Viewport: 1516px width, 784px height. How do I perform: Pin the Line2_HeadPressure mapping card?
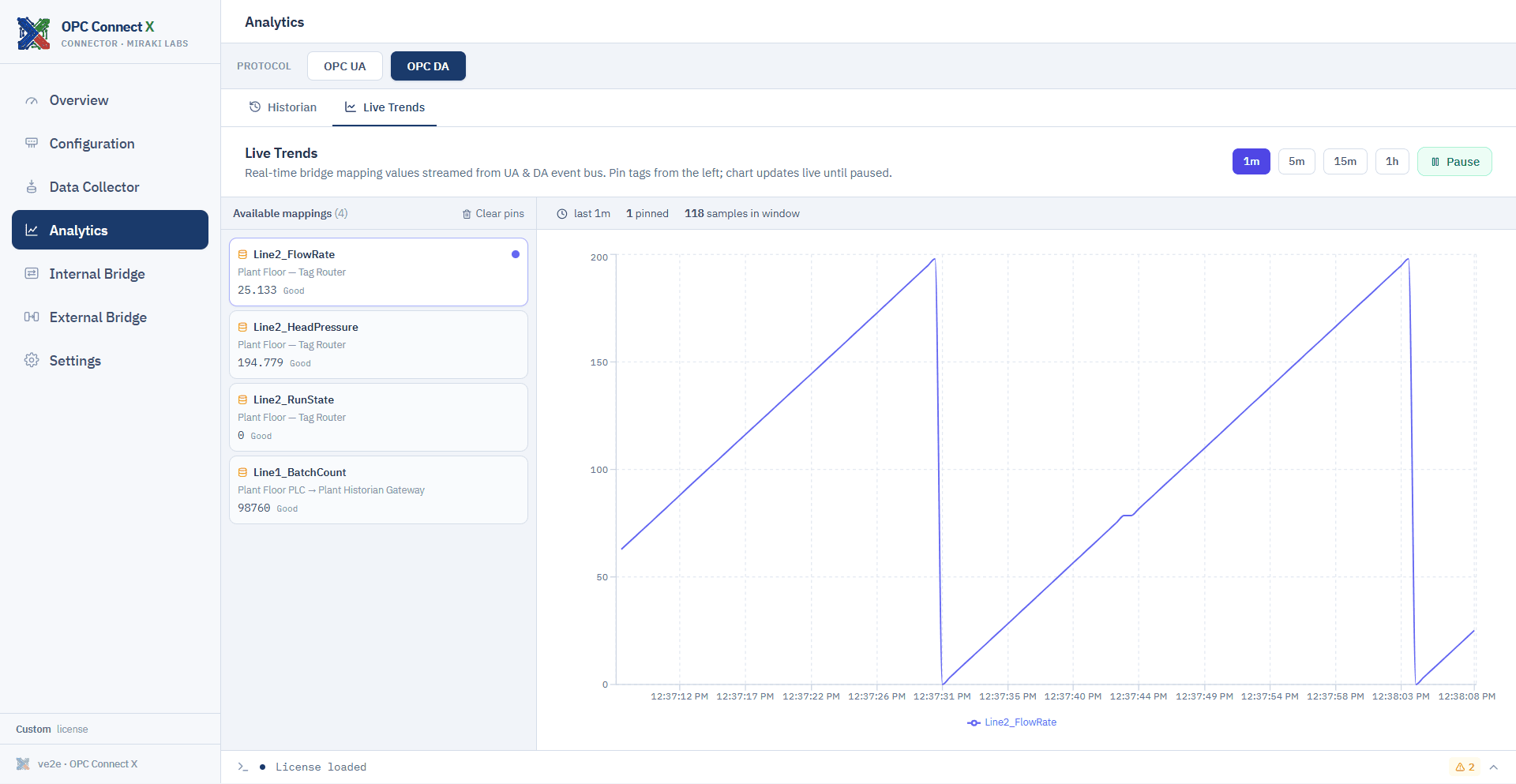click(378, 345)
